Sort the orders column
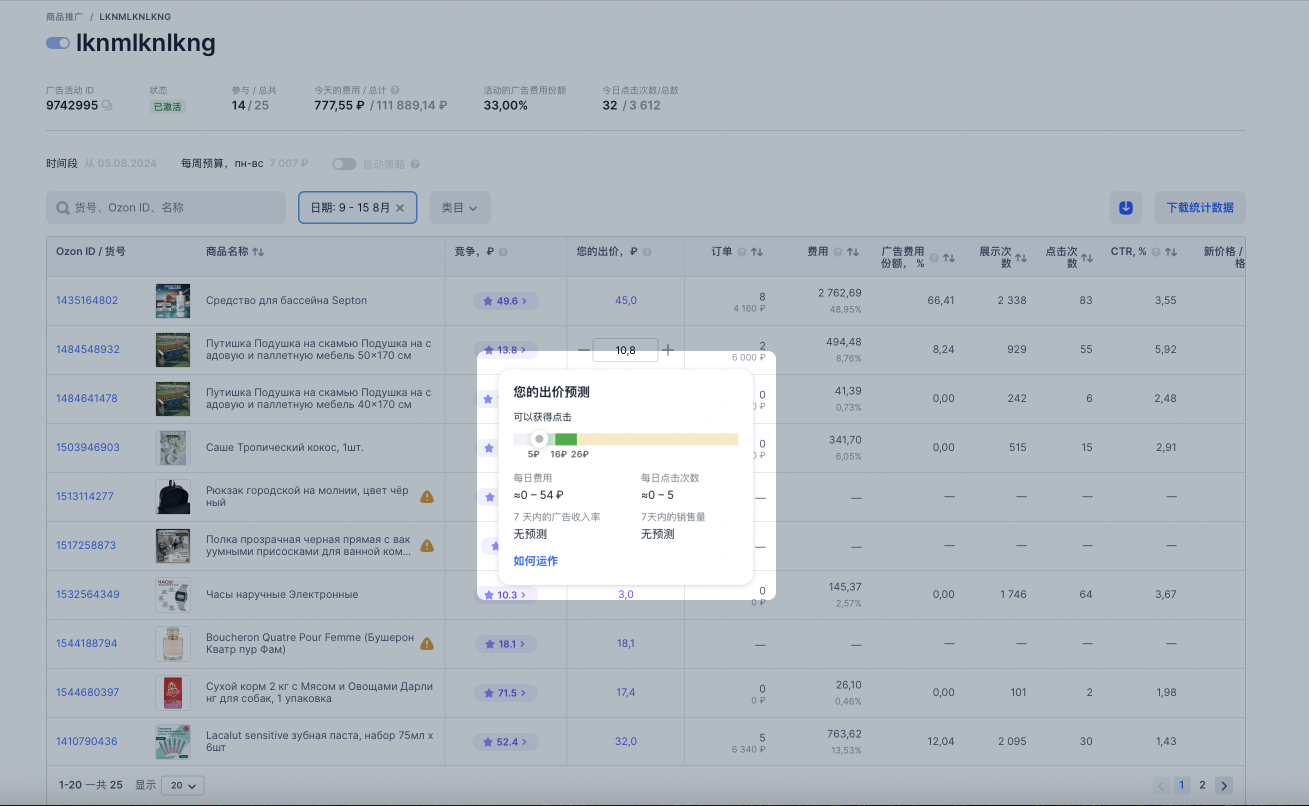 click(x=757, y=252)
